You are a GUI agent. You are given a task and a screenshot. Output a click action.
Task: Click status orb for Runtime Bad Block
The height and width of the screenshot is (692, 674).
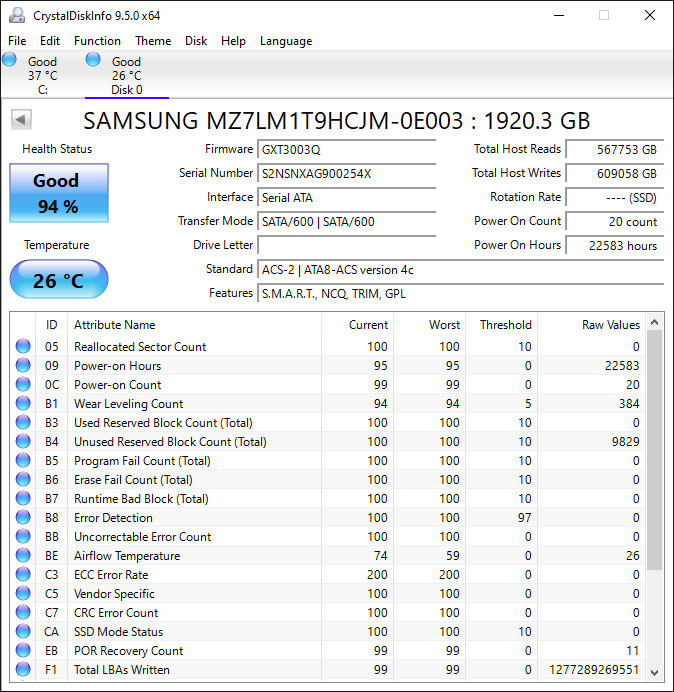pos(23,498)
